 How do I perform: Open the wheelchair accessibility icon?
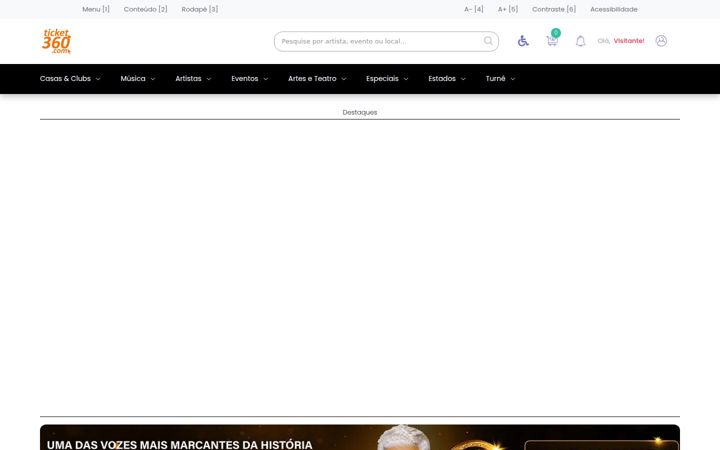(x=523, y=41)
